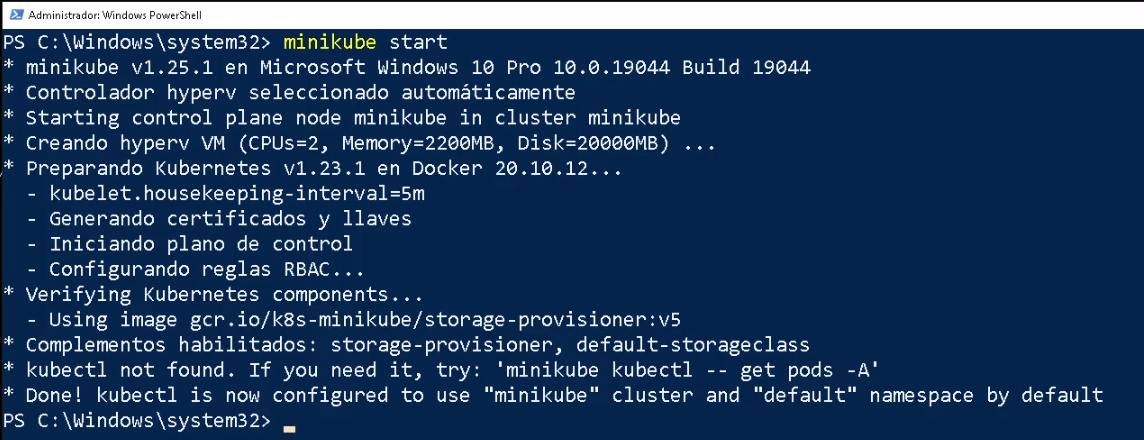Screen dimensions: 1144x440
Task: Click the yellow "minikube" command word
Action: [x=330, y=42]
